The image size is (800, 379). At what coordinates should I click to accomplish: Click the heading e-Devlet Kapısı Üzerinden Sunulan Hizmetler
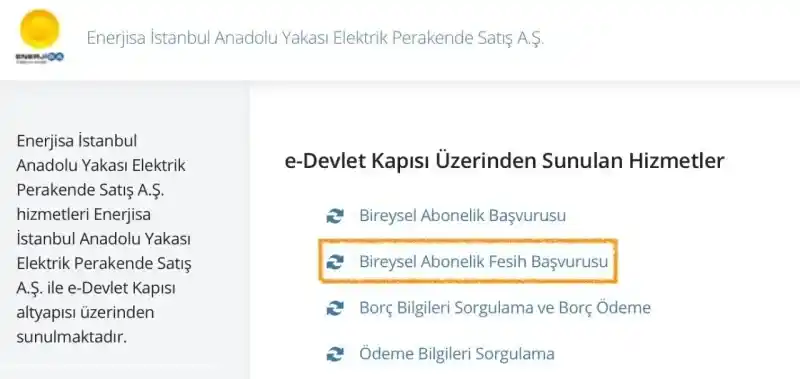(x=505, y=161)
